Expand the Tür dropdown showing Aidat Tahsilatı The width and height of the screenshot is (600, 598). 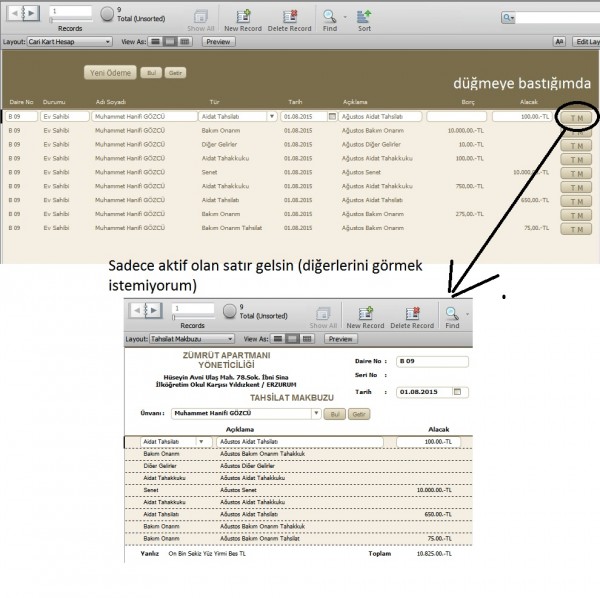273,117
